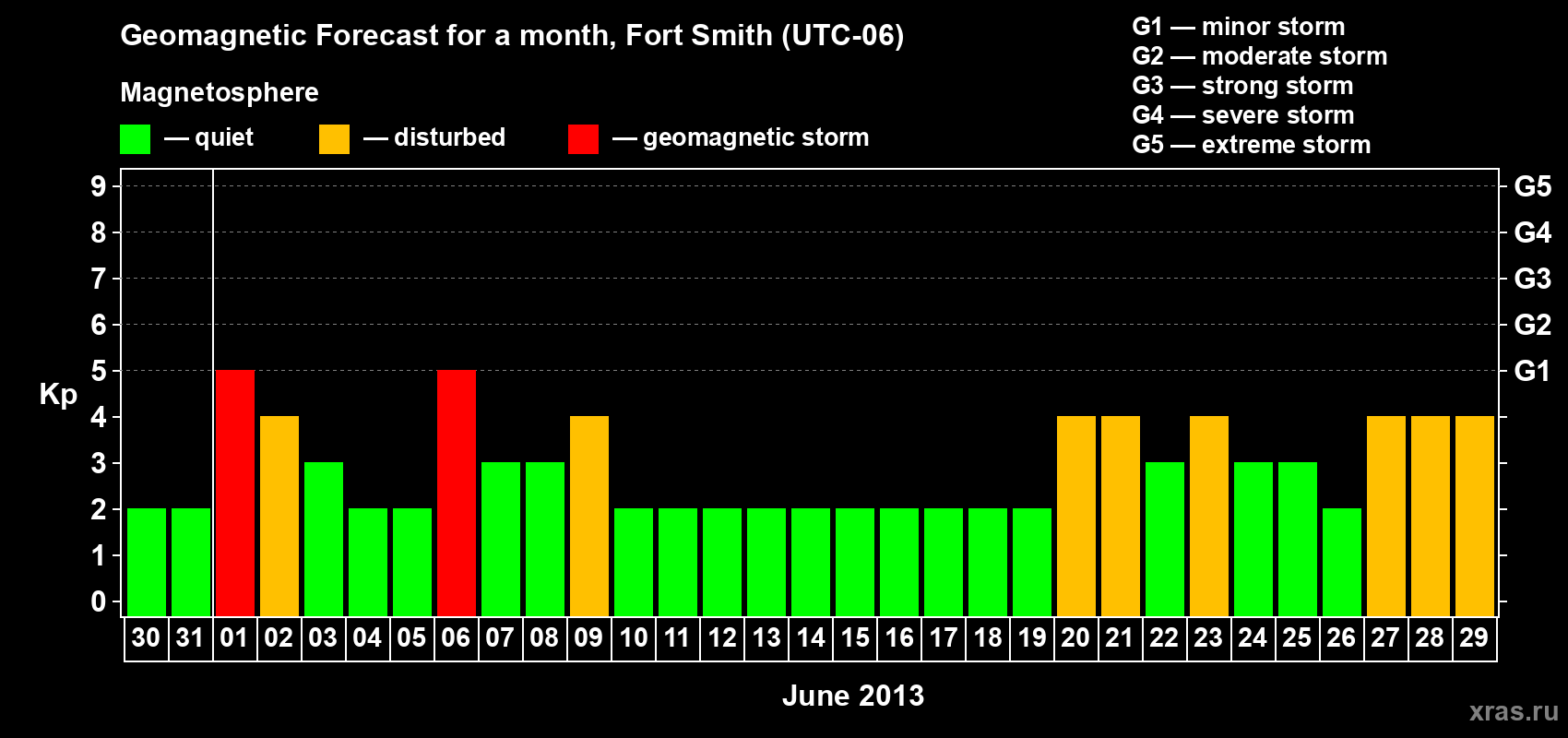
Task: Click date label 14 on the axis
Action: click(x=811, y=638)
